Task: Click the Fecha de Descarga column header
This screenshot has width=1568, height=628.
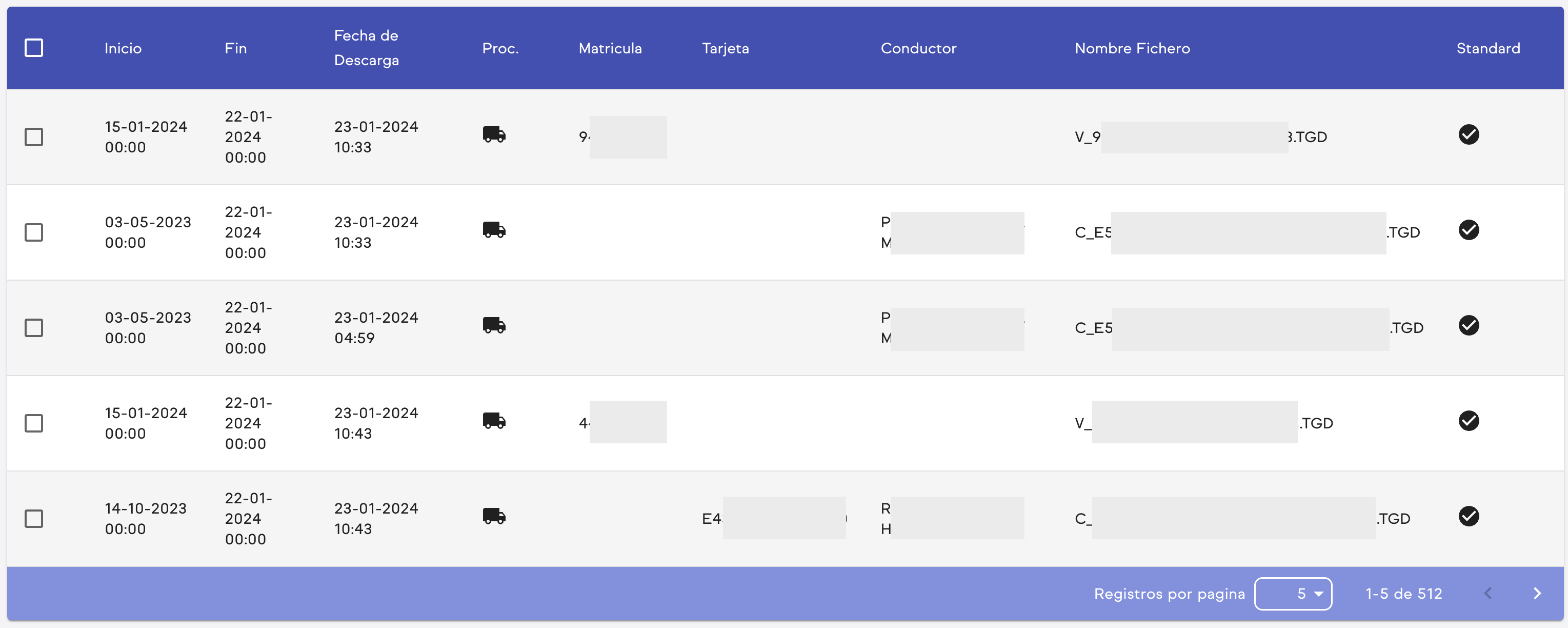Action: [367, 48]
